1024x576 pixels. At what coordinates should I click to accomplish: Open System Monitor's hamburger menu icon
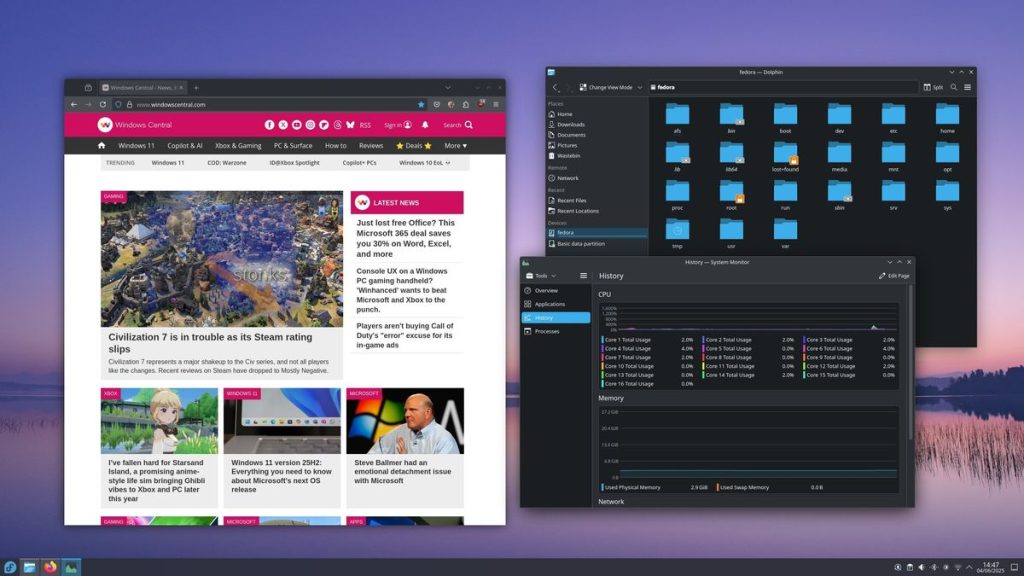point(583,276)
